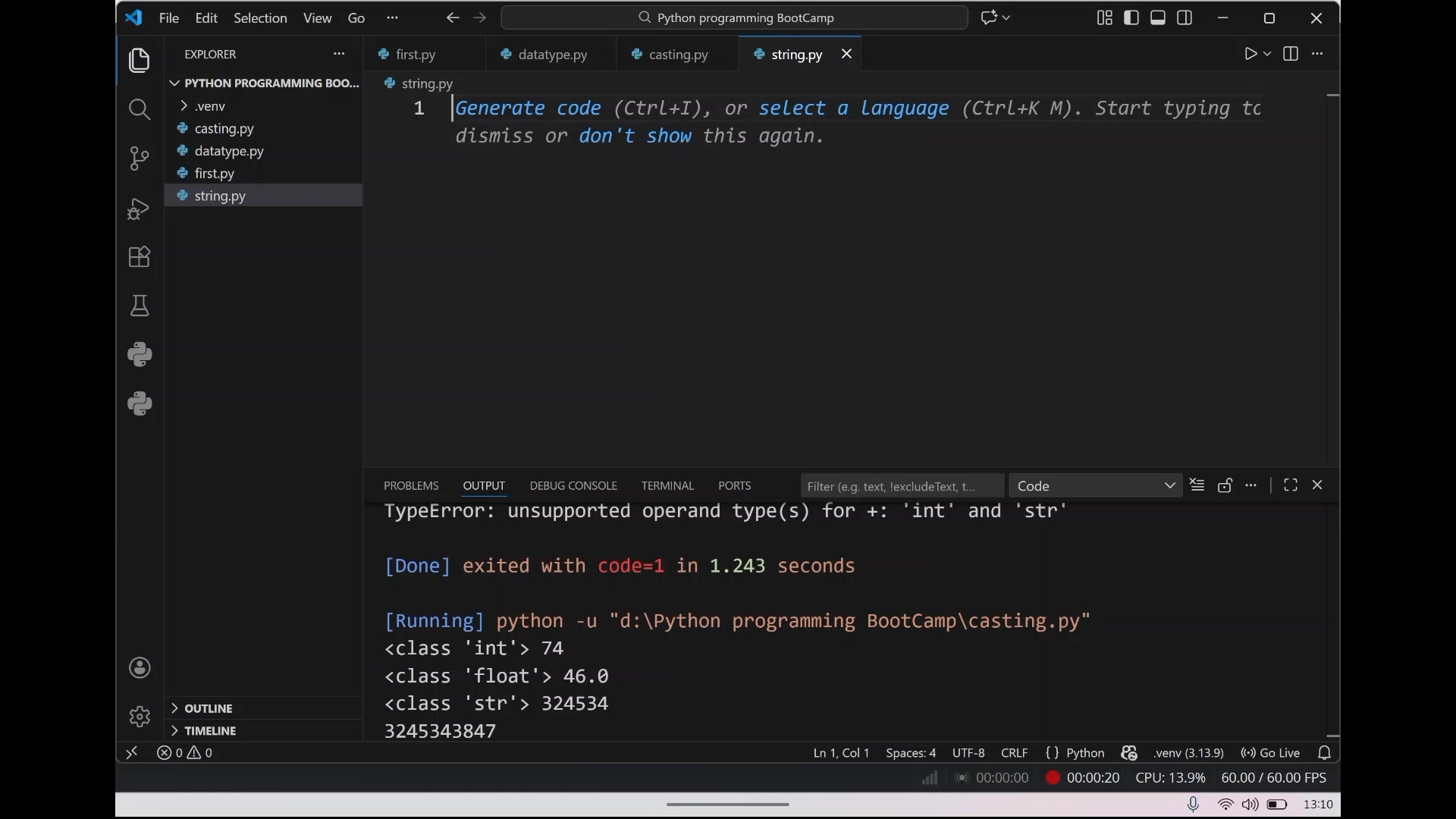Expand the TIMELINE section
This screenshot has height=819, width=1456.
[263, 731]
